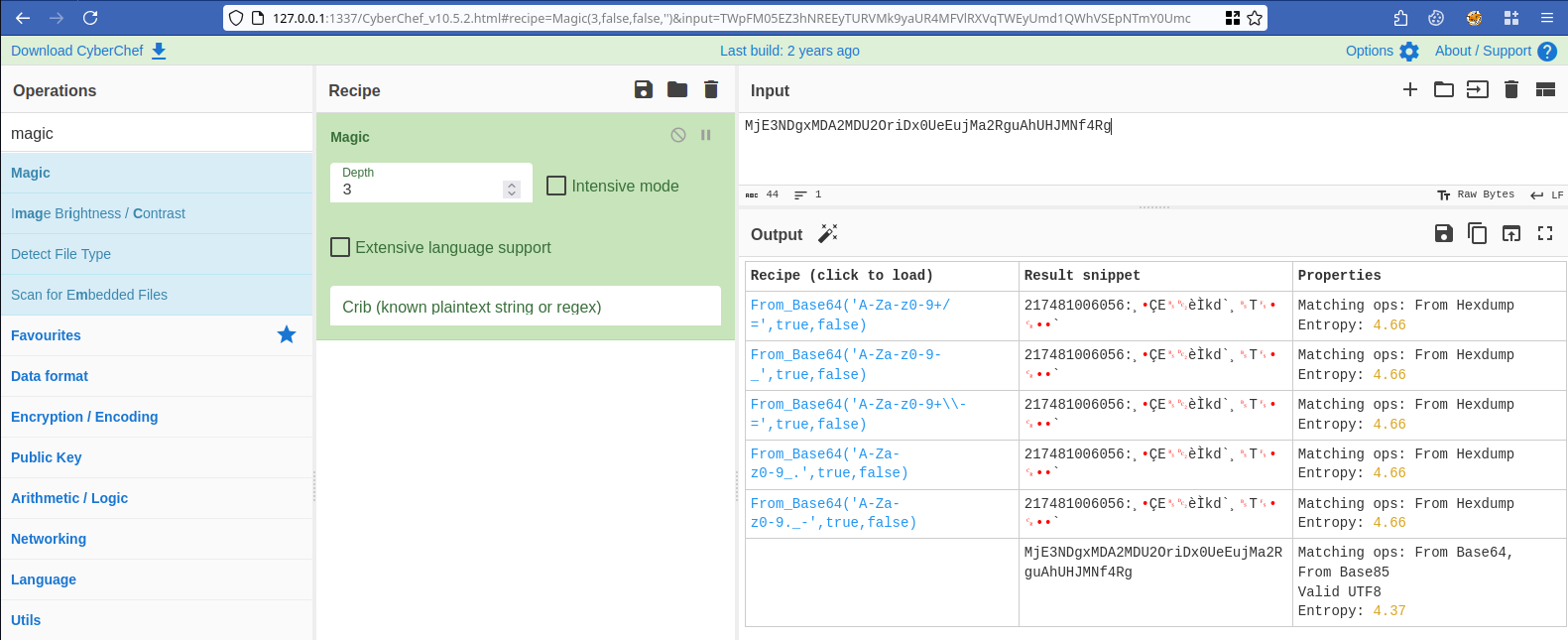The image size is (1568, 640).
Task: Open folder as input
Action: pyautogui.click(x=1444, y=89)
